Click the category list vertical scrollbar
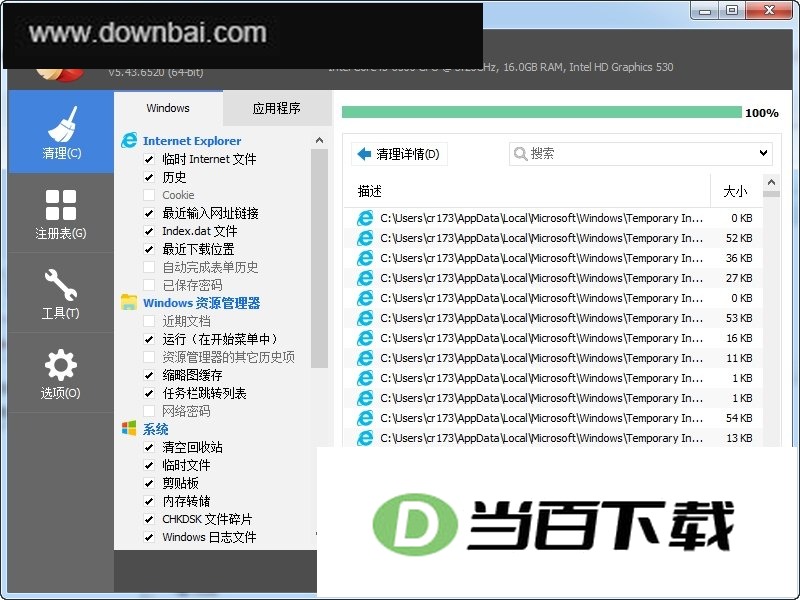This screenshot has width=800, height=600. pos(319,258)
